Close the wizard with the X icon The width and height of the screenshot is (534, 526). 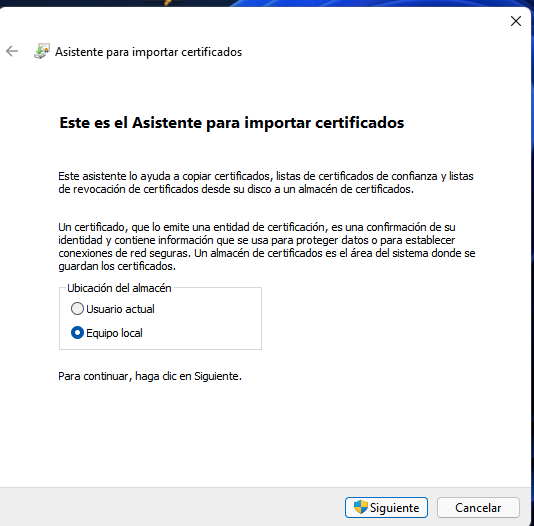coord(516,21)
